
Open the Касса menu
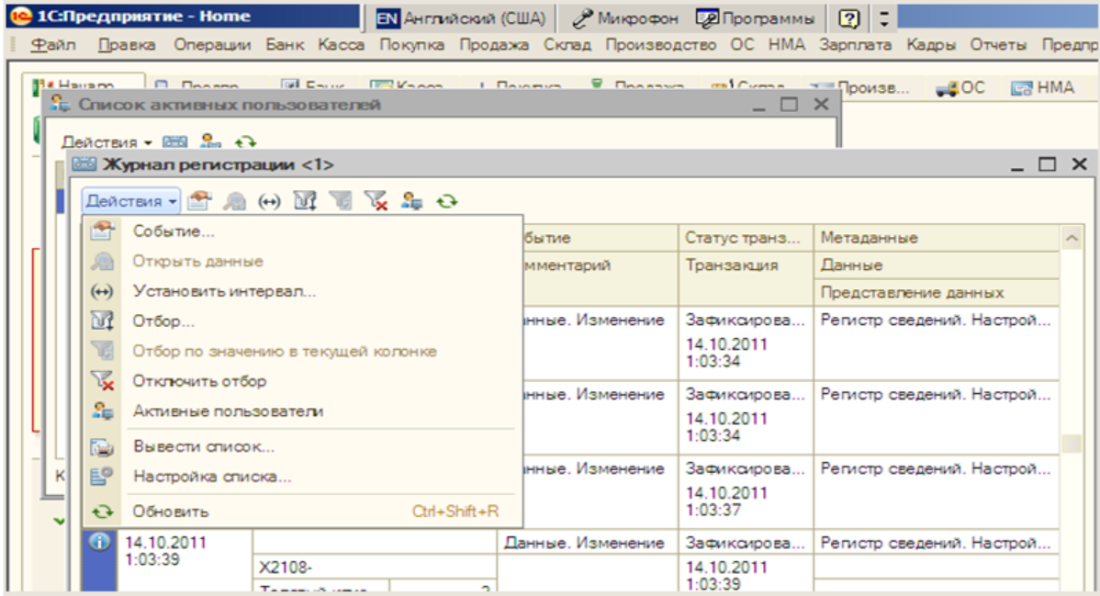(341, 45)
